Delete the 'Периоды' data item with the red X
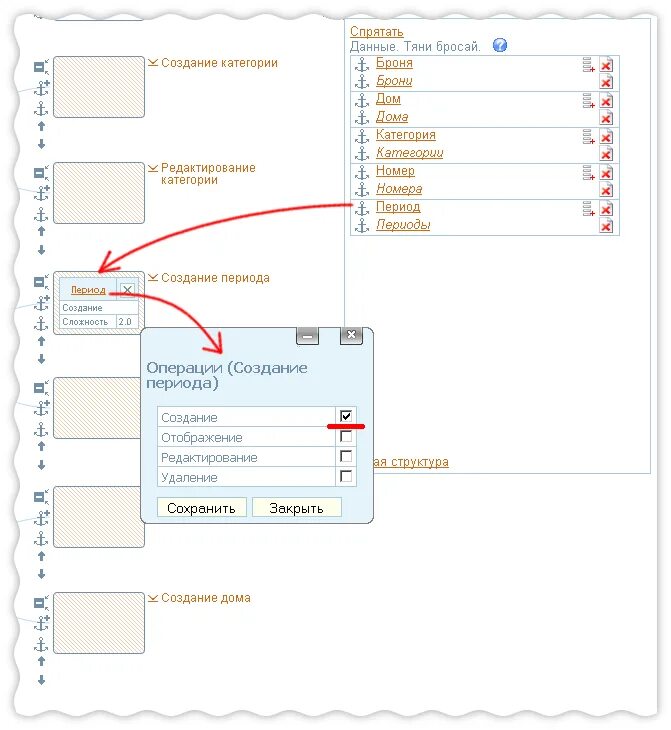 coord(606,226)
